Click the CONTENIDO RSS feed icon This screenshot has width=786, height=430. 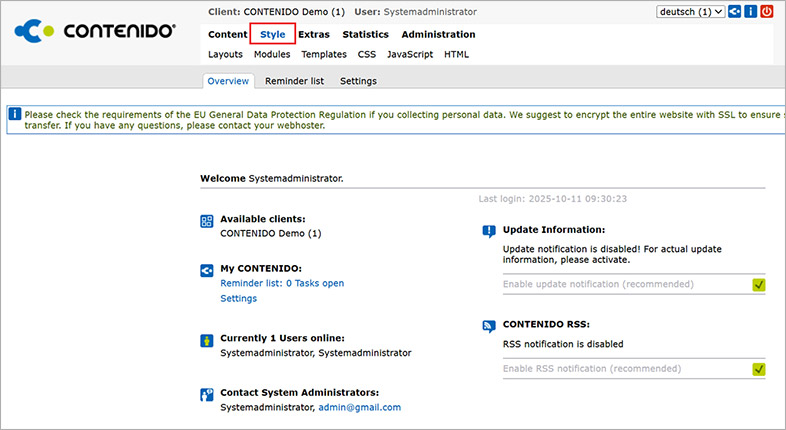tap(489, 326)
